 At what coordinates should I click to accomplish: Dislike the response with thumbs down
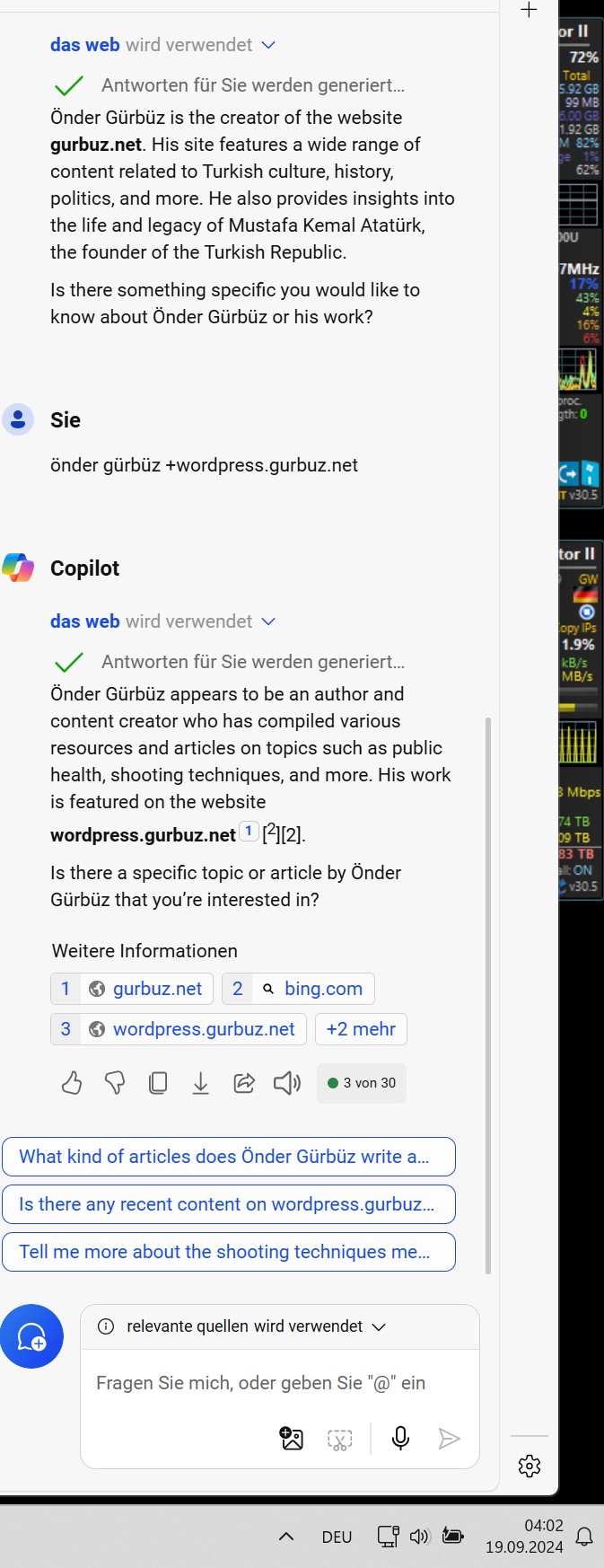click(115, 1083)
